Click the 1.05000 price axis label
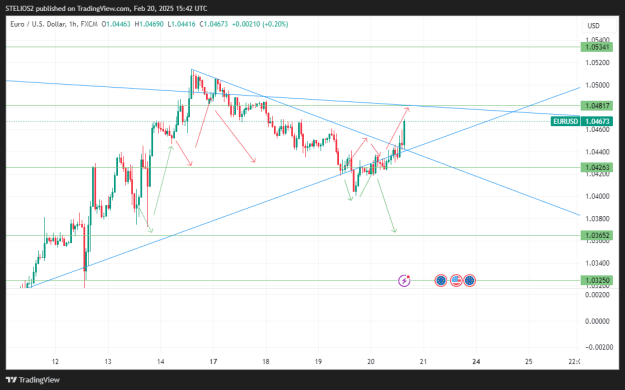 click(597, 85)
